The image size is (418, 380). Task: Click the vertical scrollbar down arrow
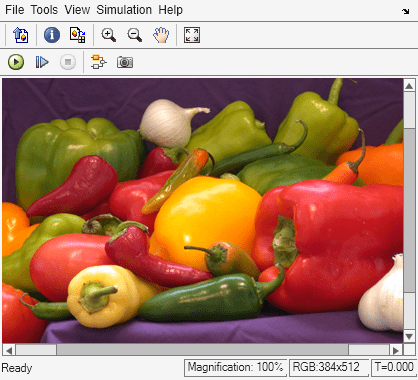point(409,337)
